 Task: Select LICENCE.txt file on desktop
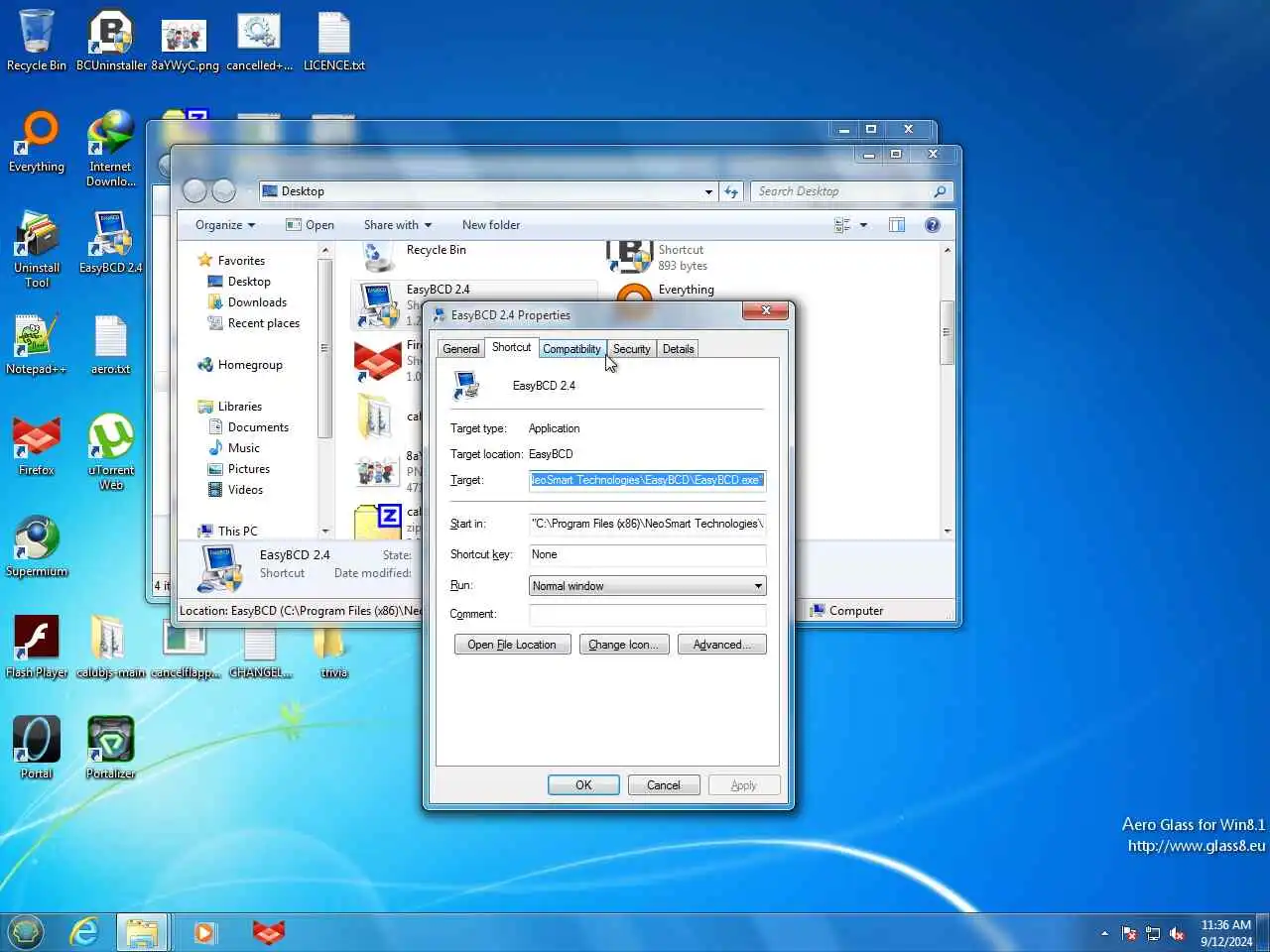[334, 40]
